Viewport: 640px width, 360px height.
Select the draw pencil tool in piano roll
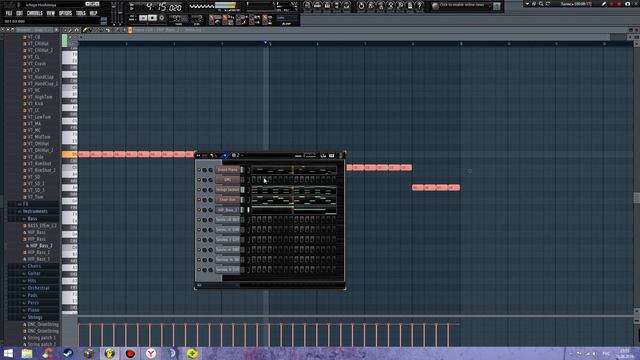coord(85,30)
